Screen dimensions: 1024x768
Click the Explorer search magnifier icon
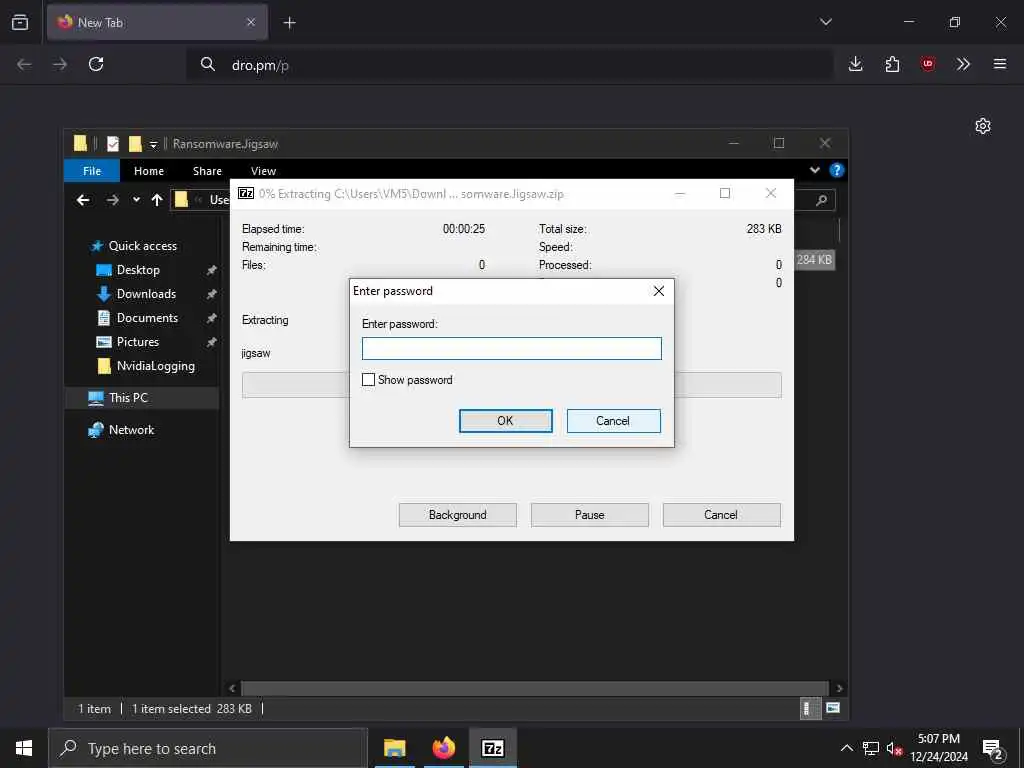(821, 200)
